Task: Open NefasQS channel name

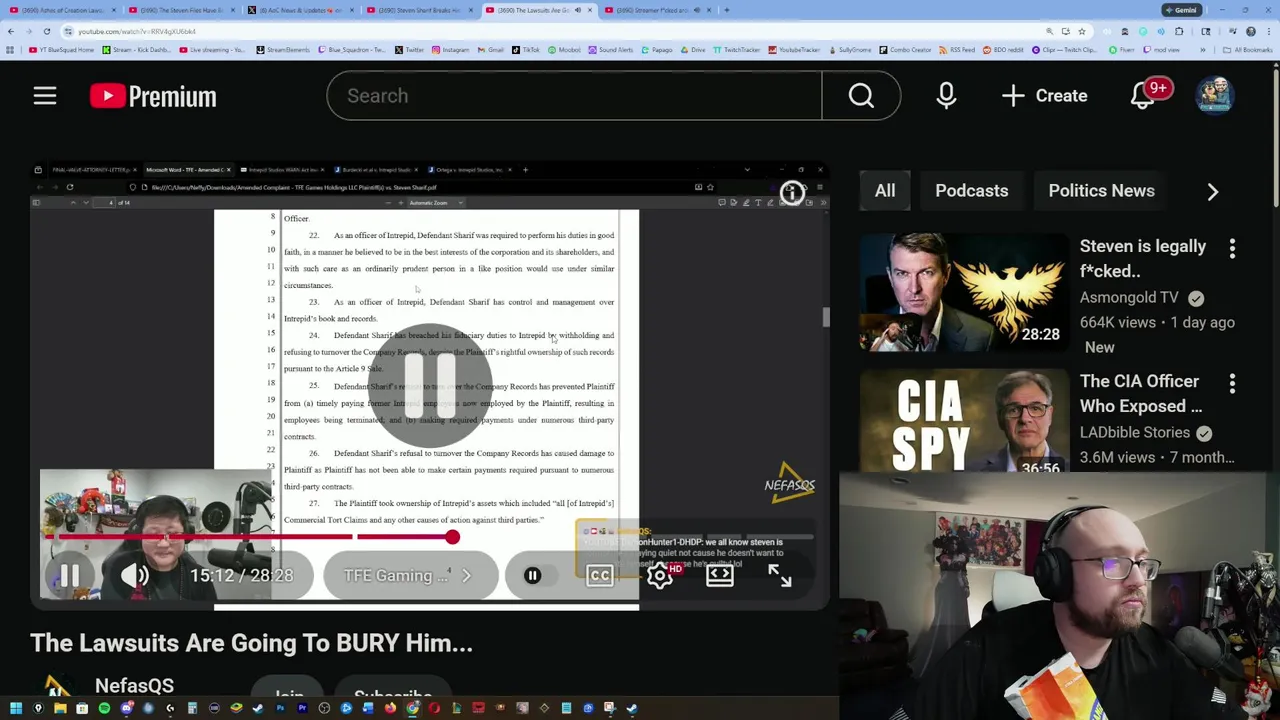Action: pos(134,686)
